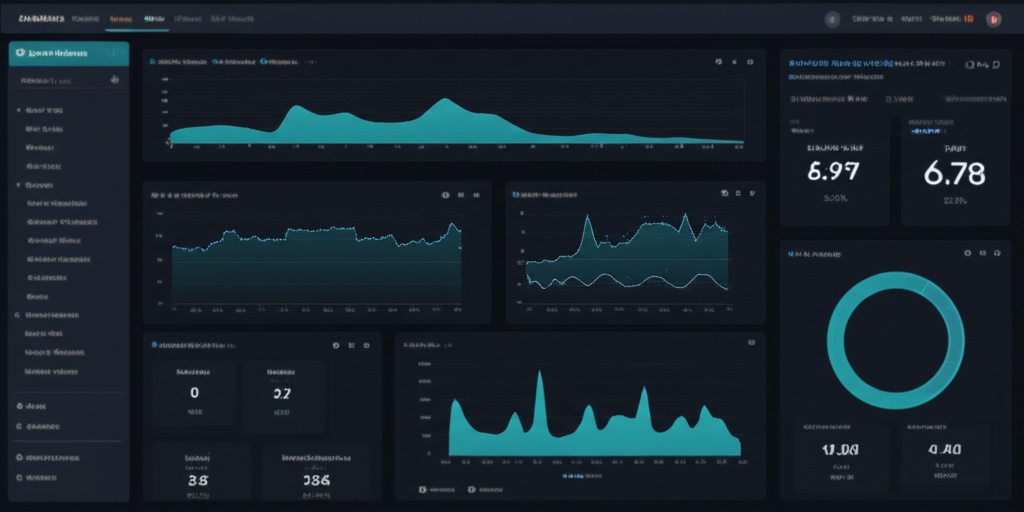
Task: Click last header icon of the donut chart panel
Action: pos(998,254)
